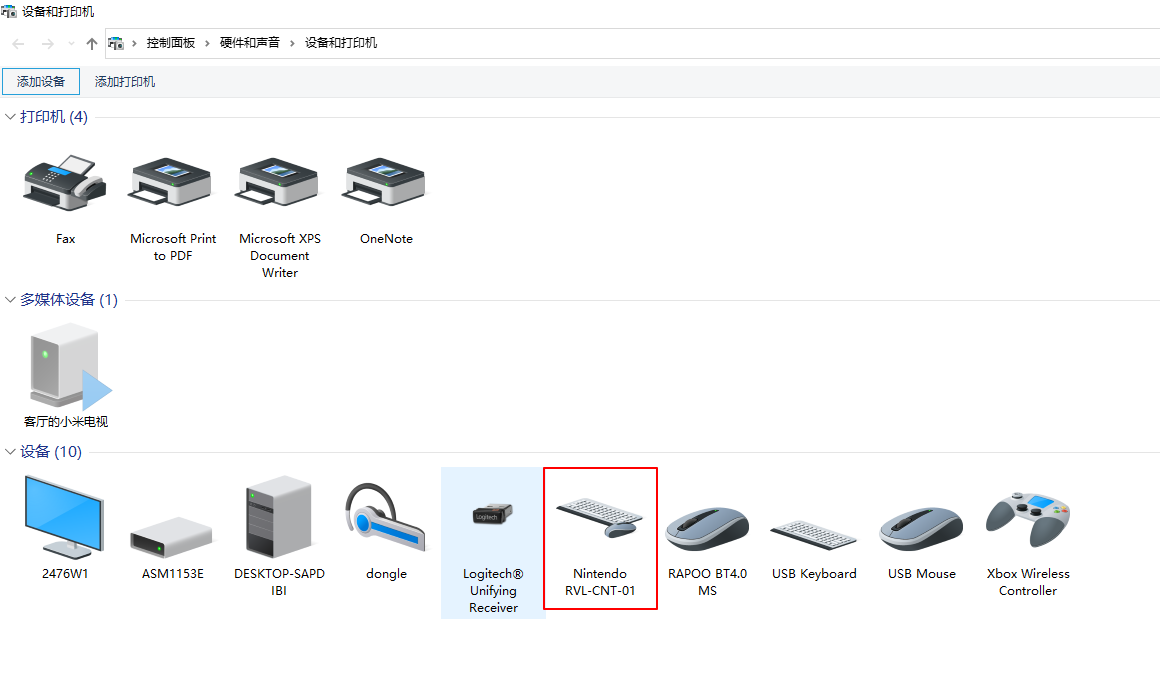This screenshot has height=680, width=1160.
Task: Collapse the 设备 (10) section
Action: pyautogui.click(x=10, y=451)
